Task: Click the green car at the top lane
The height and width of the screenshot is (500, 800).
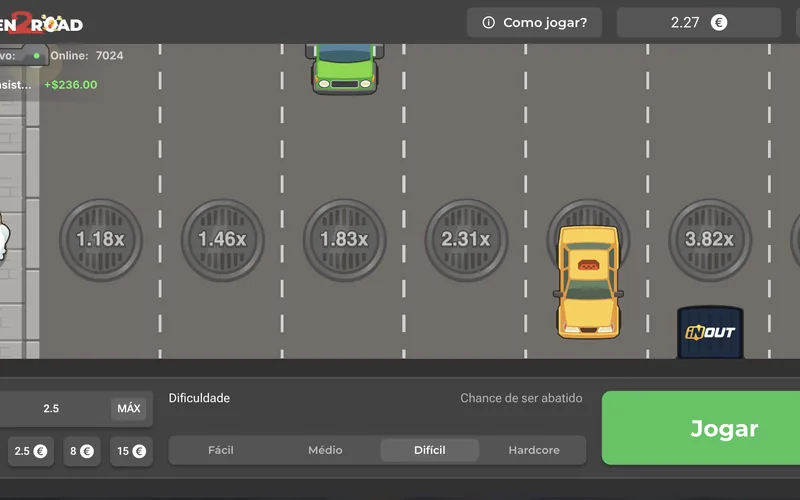Action: coord(344,68)
